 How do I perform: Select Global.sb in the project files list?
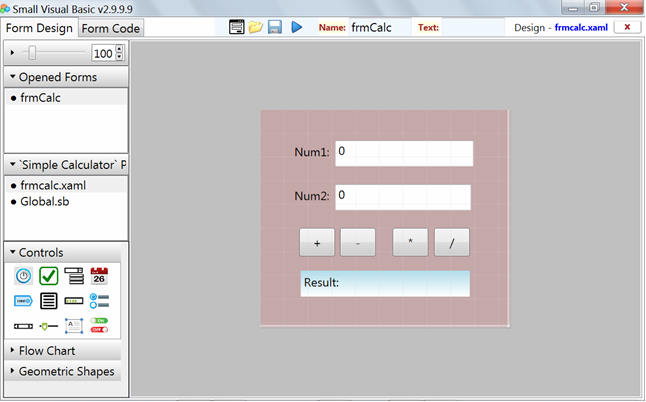[46, 201]
